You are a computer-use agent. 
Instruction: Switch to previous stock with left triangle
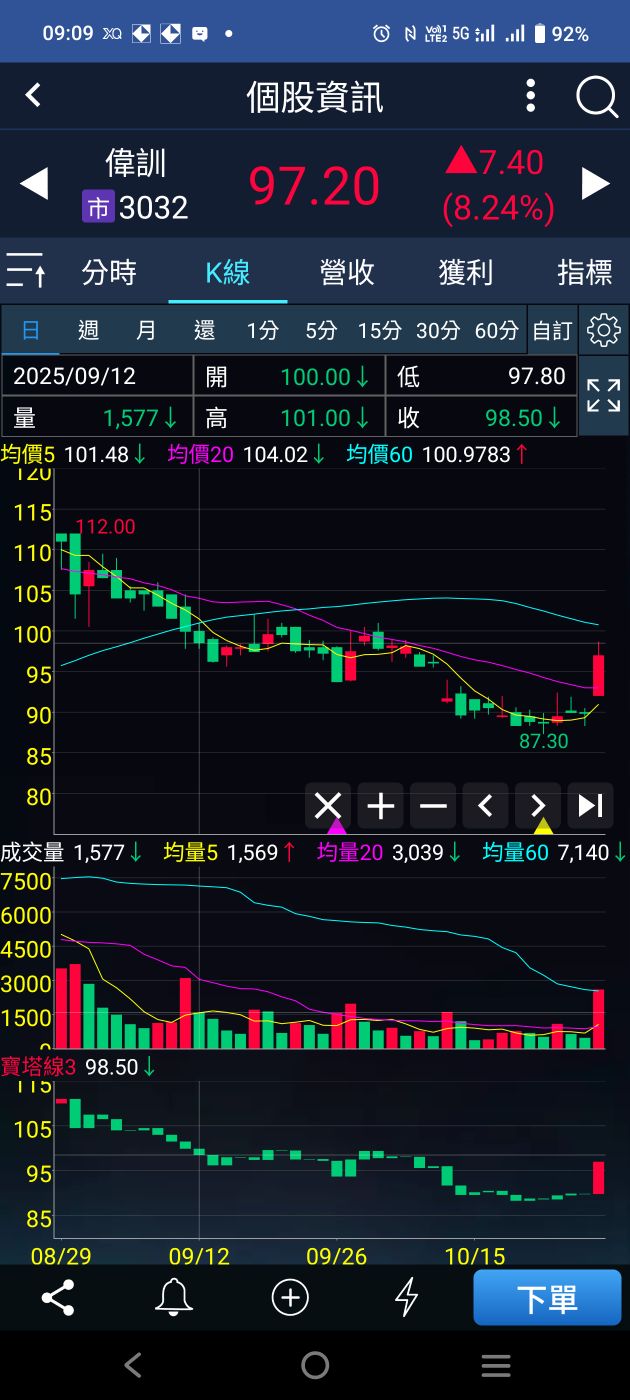click(x=34, y=184)
